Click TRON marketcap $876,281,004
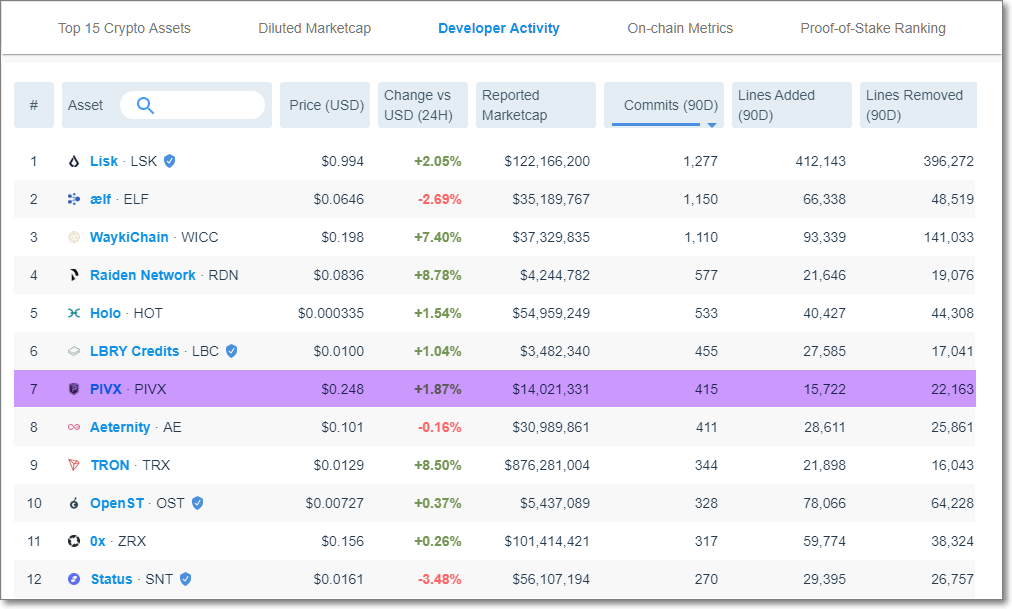Screen dimensions: 1012x609 (x=547, y=465)
